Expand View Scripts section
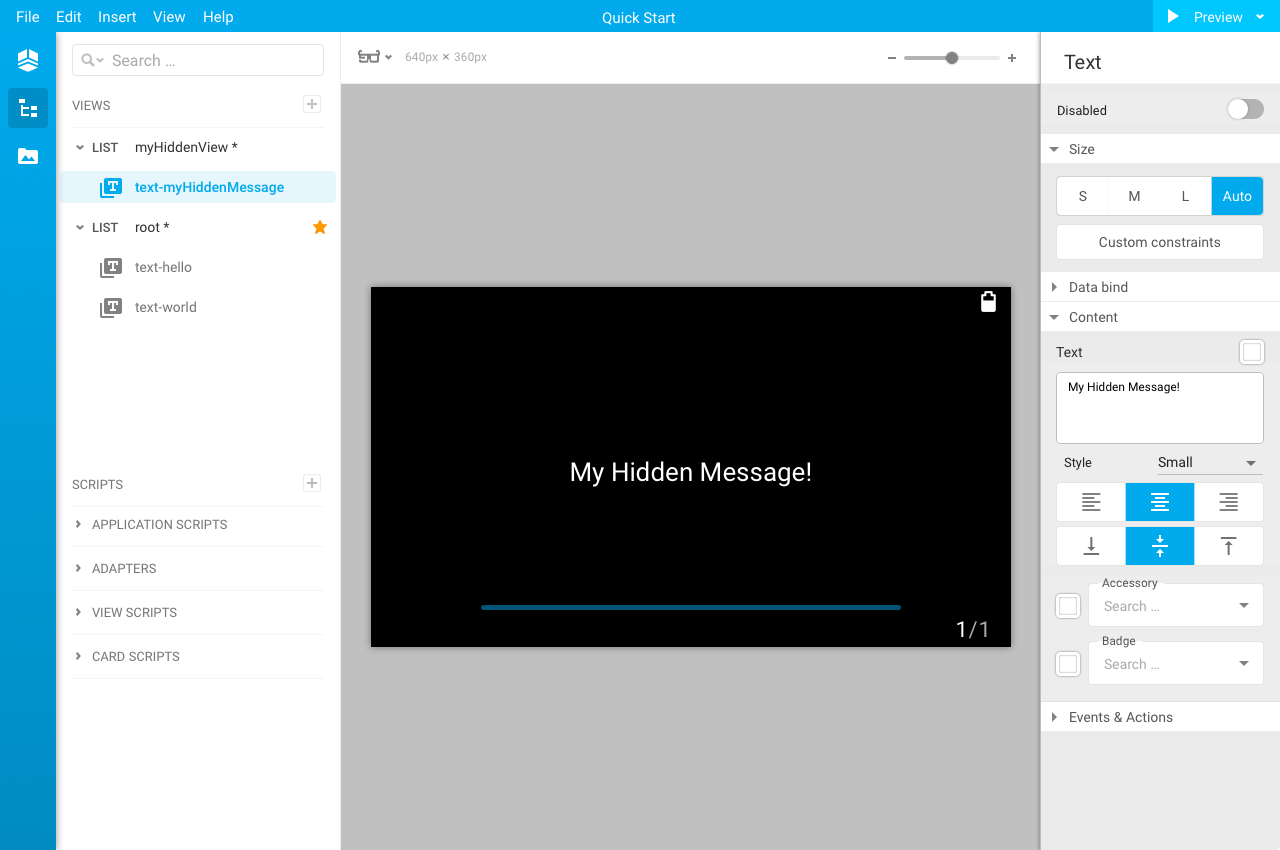The width and height of the screenshot is (1280, 850). point(79,612)
